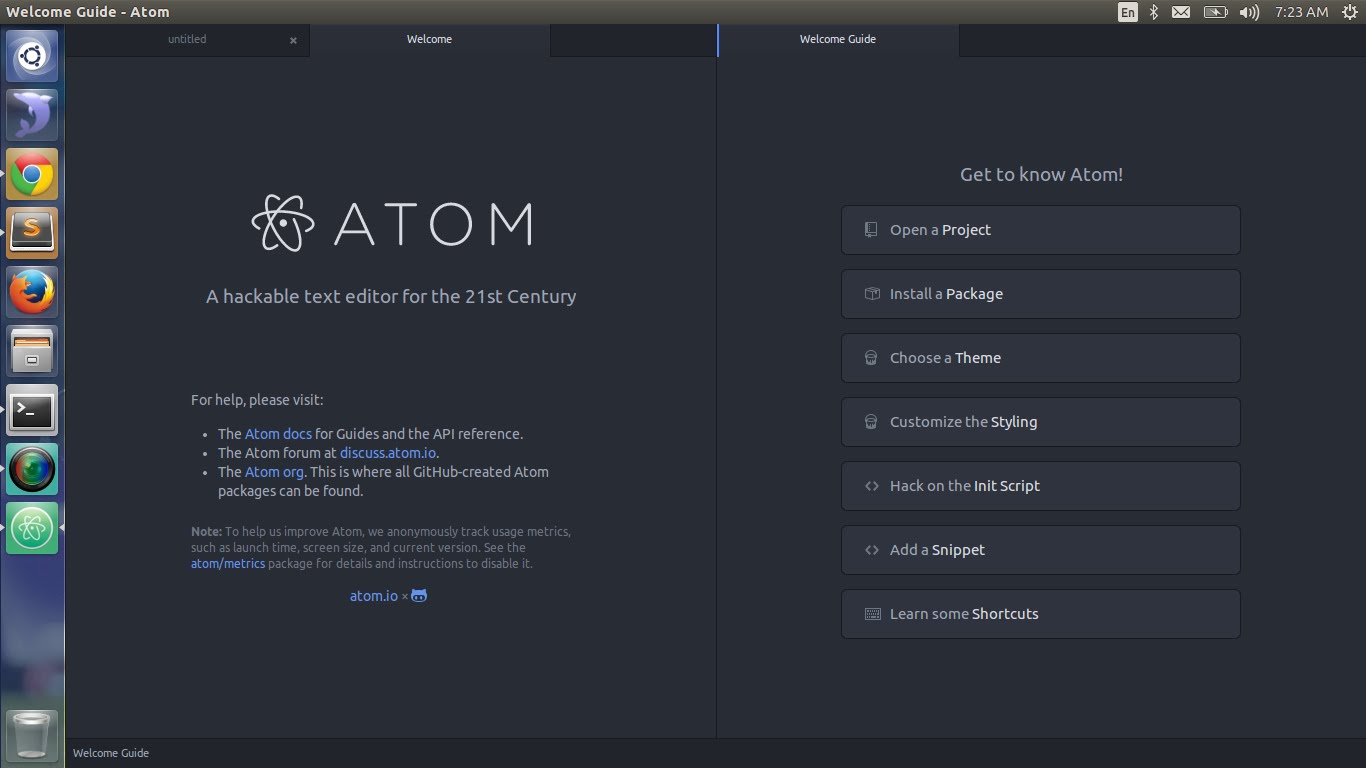
Task: Click the Sublime Text launcher icon
Action: (x=32, y=234)
